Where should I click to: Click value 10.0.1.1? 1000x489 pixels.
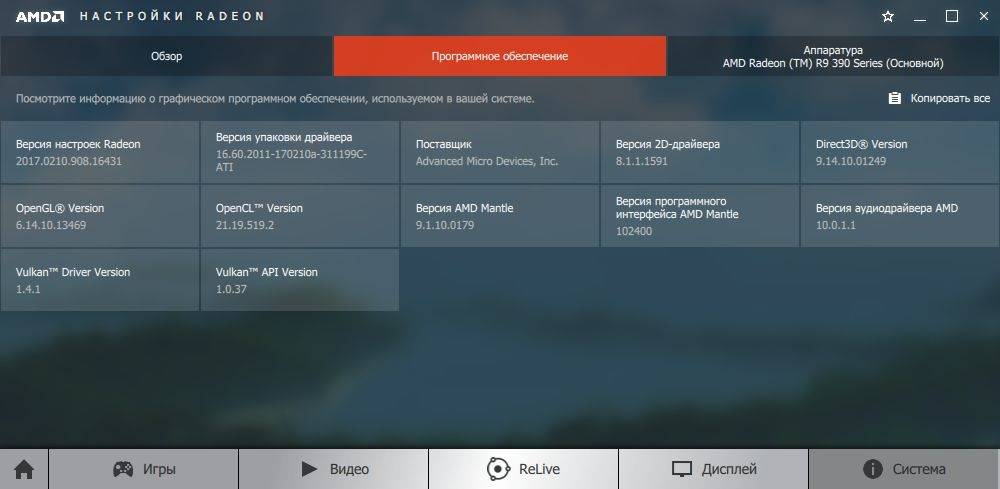point(835,225)
